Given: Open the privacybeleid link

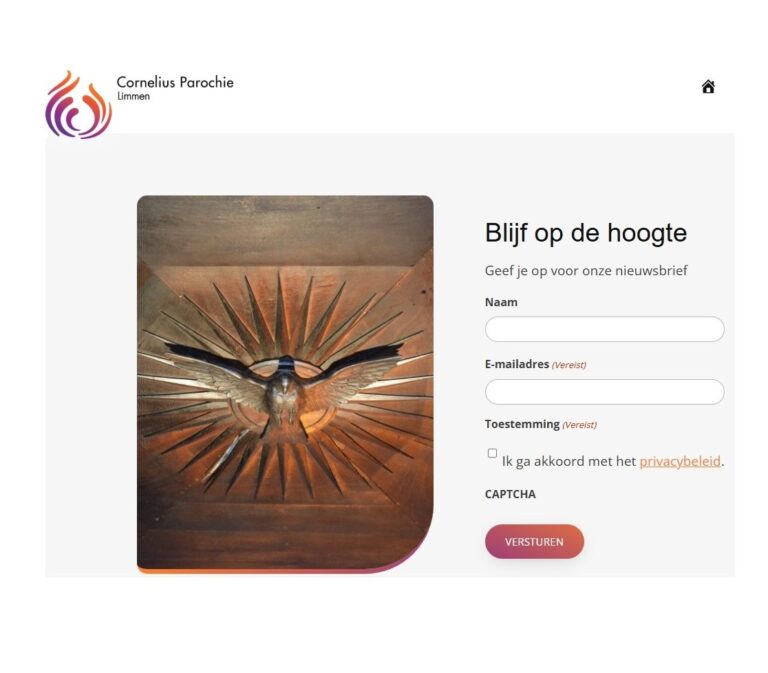Looking at the screenshot, I should pyautogui.click(x=680, y=461).
